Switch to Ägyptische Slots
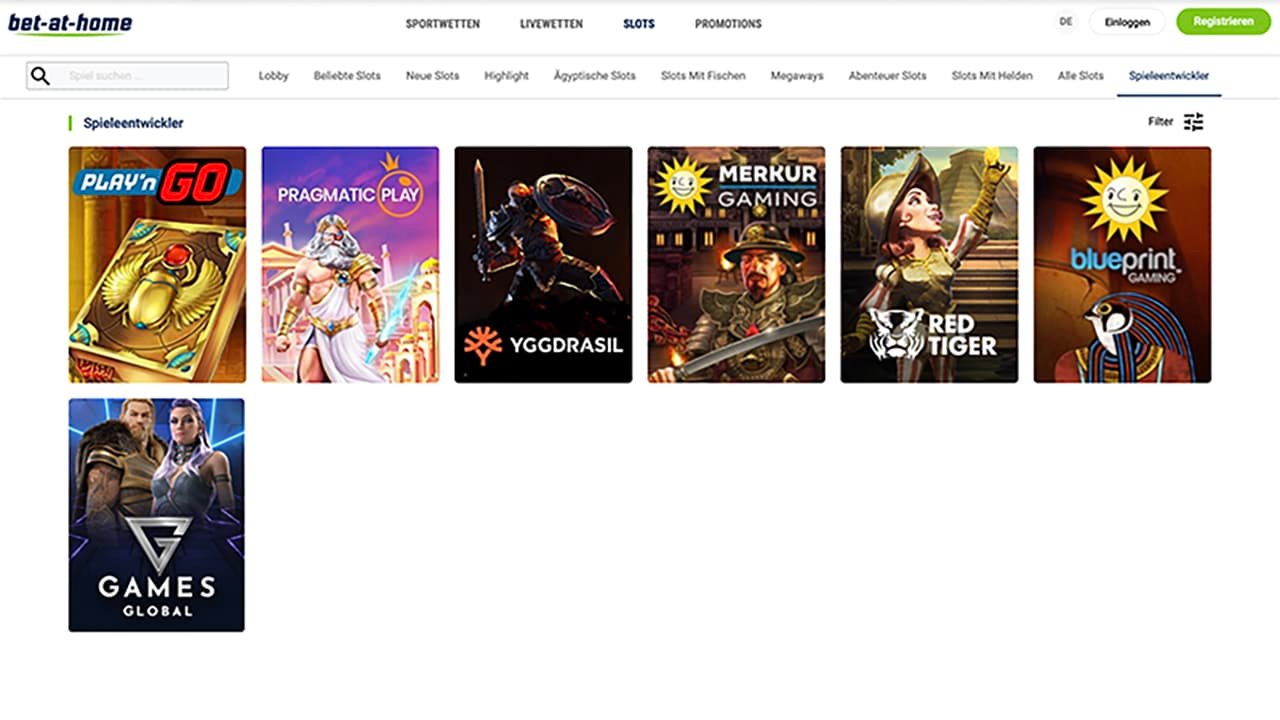This screenshot has height=720, width=1280. click(x=594, y=75)
